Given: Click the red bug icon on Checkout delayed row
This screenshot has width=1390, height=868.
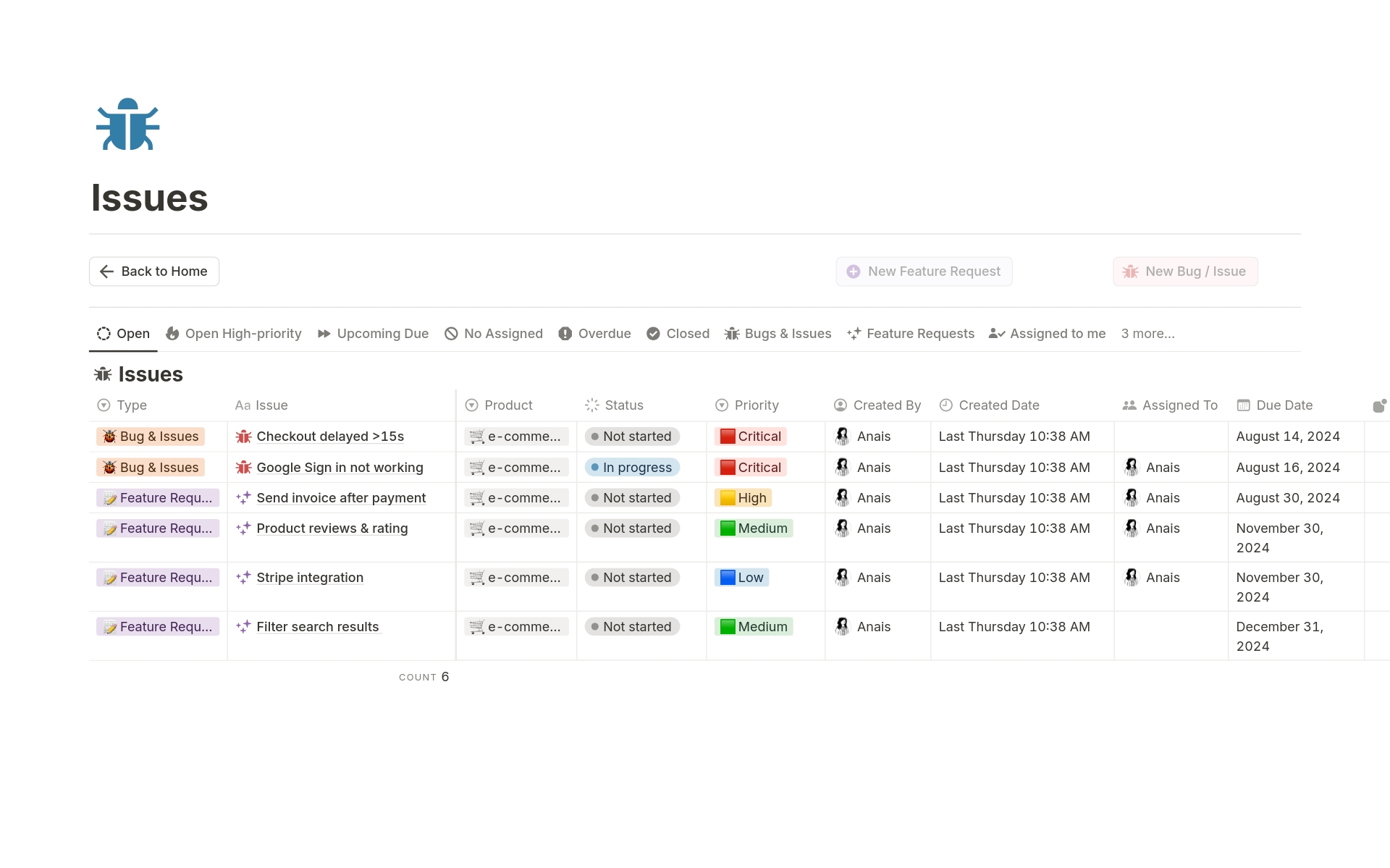Looking at the screenshot, I should point(243,437).
